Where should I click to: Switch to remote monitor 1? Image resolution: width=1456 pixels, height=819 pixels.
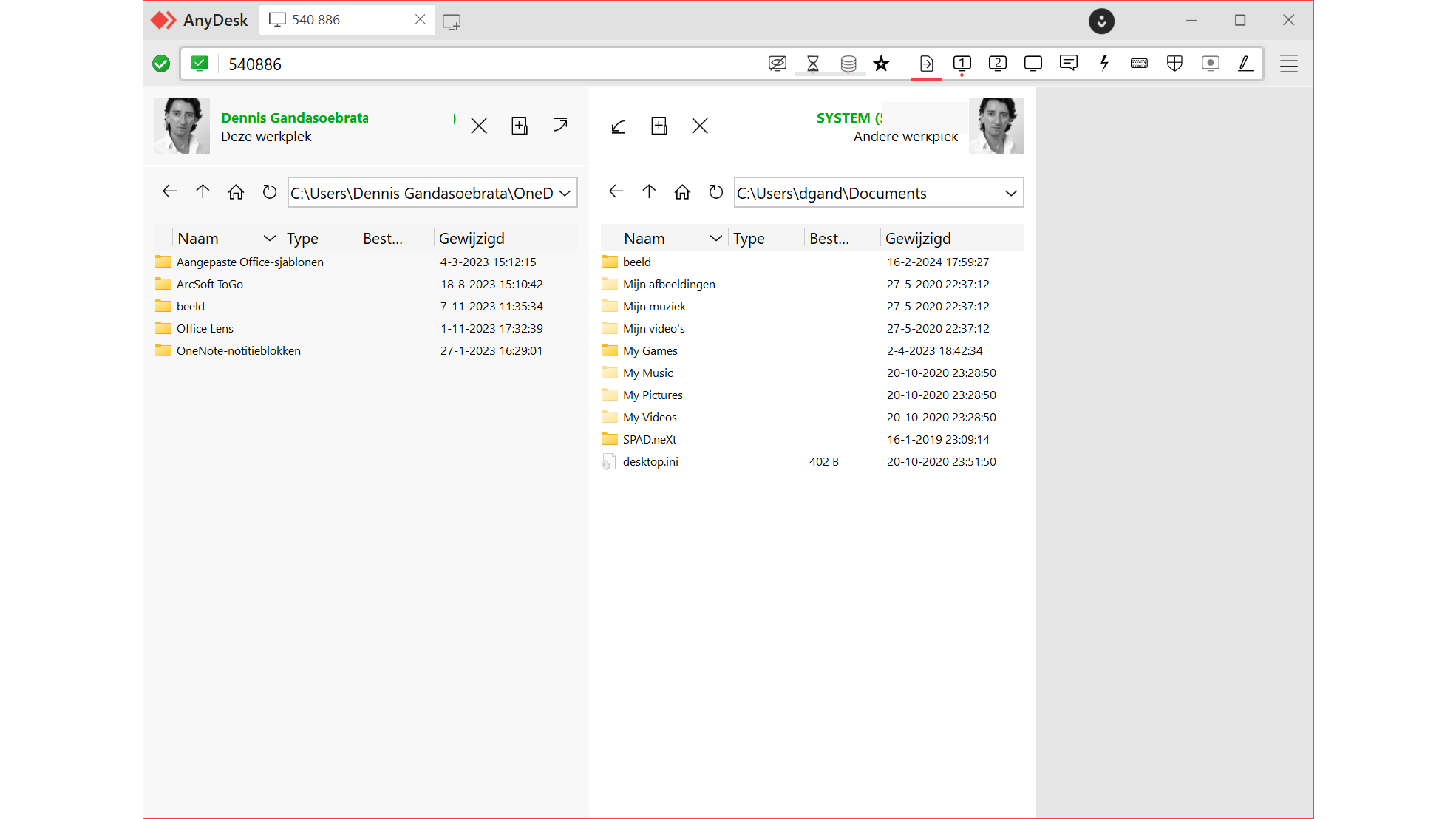(x=962, y=64)
